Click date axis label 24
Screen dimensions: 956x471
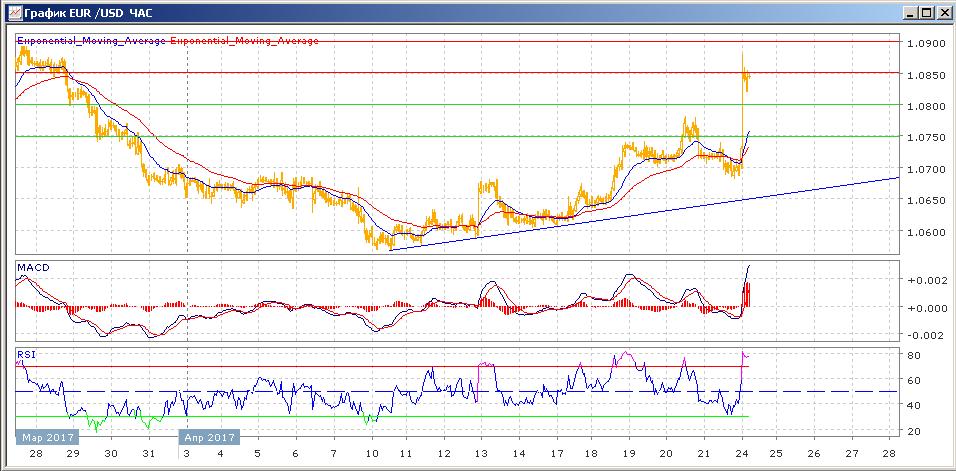pos(742,454)
